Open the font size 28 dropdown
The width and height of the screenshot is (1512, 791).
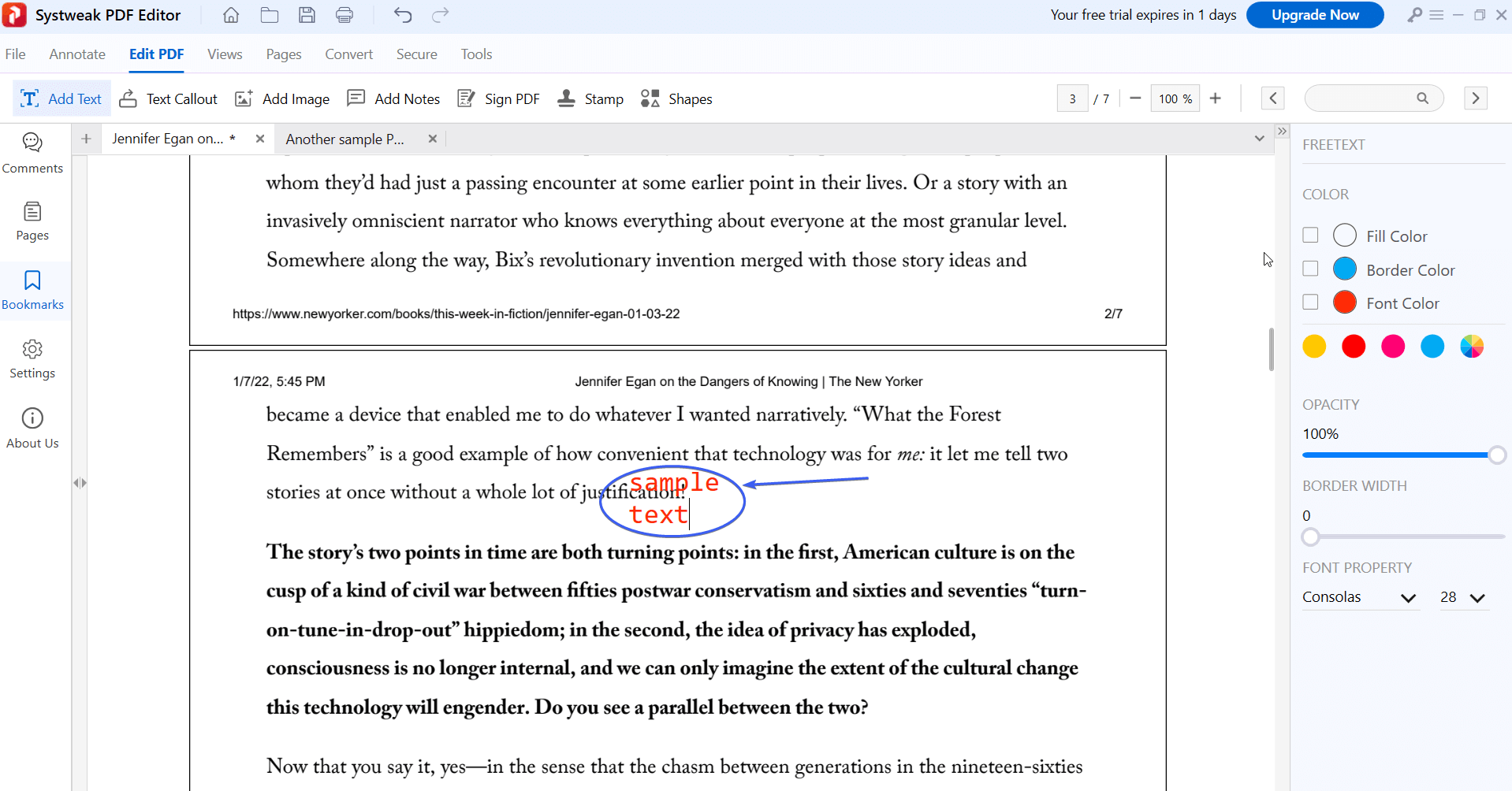[1463, 597]
